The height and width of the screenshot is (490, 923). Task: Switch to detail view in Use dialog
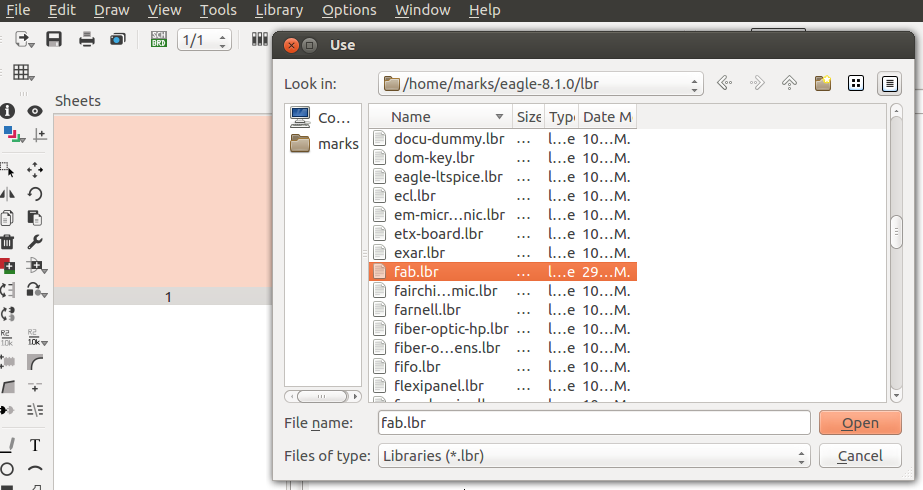889,84
